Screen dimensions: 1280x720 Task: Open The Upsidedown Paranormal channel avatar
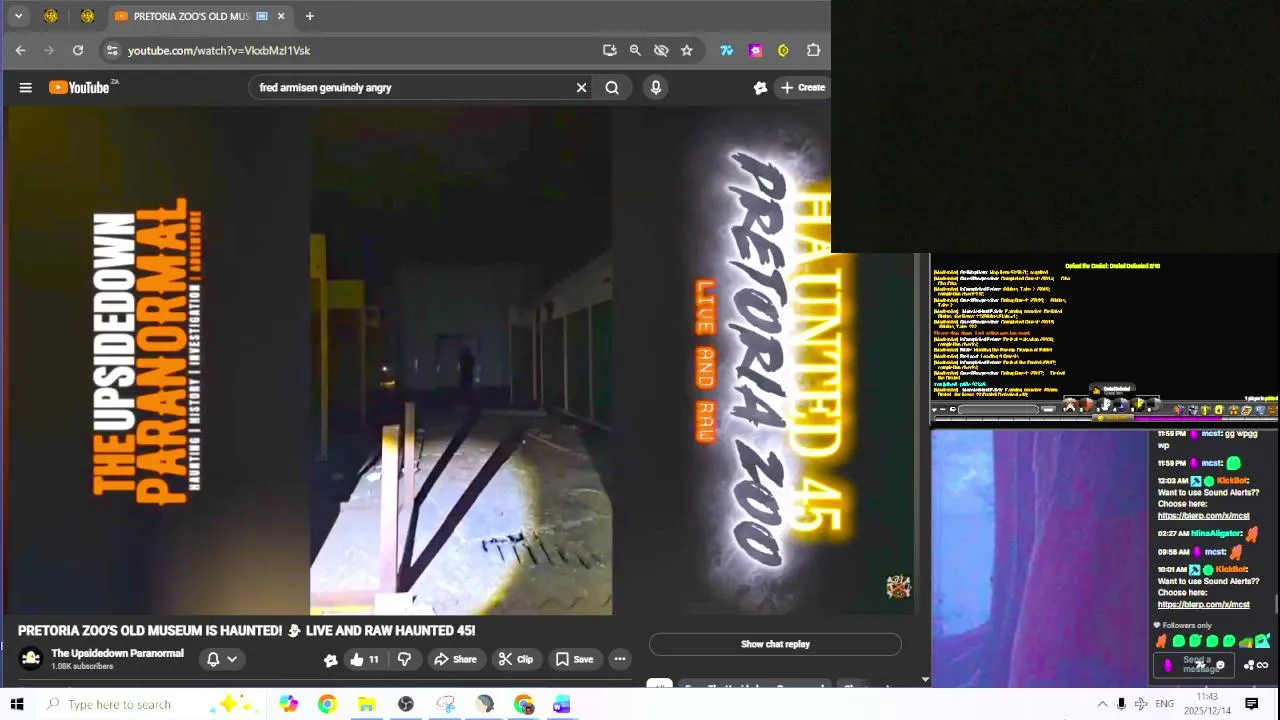click(x=31, y=659)
